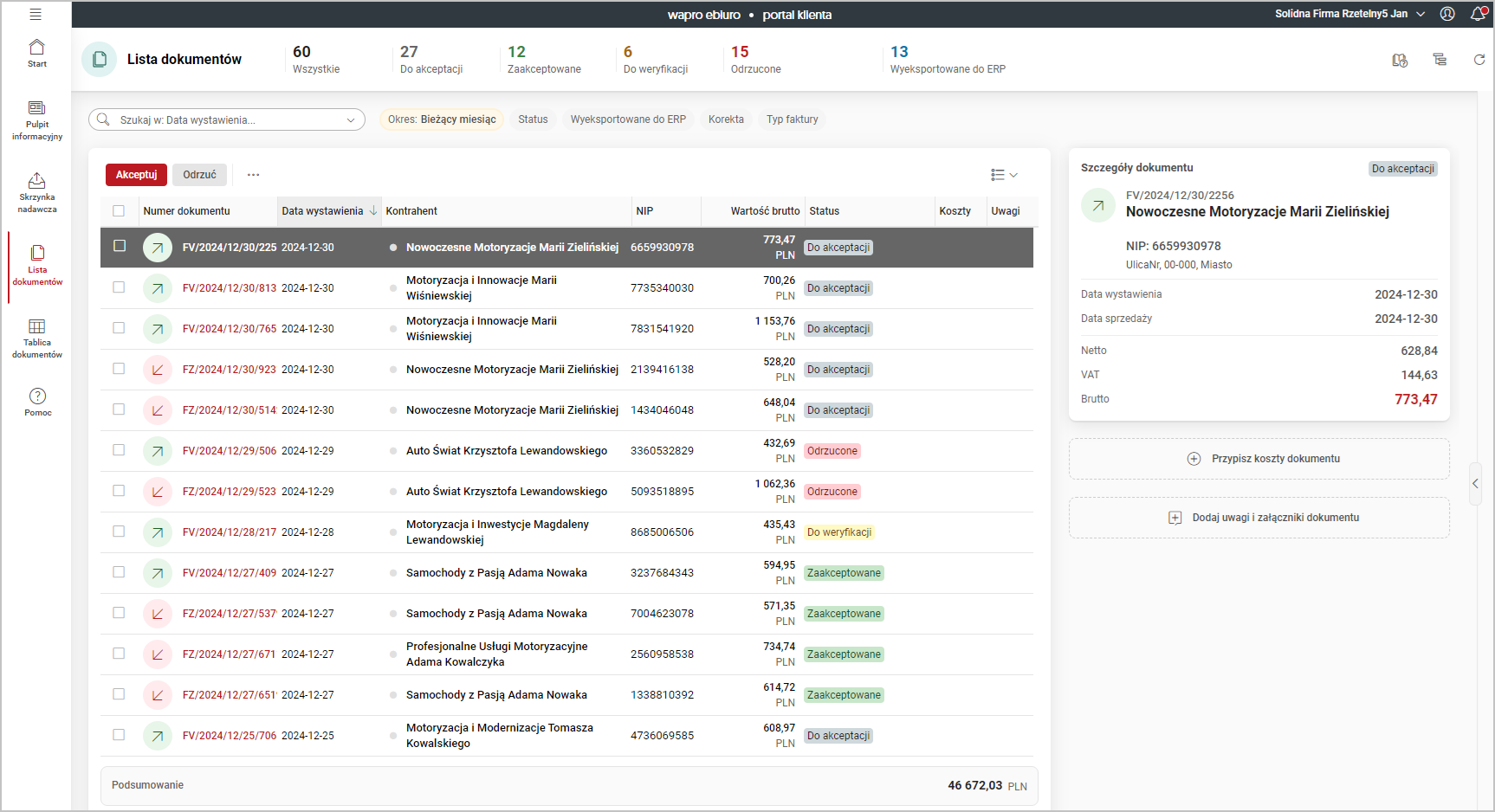Click the red Akceptuj button

[136, 175]
